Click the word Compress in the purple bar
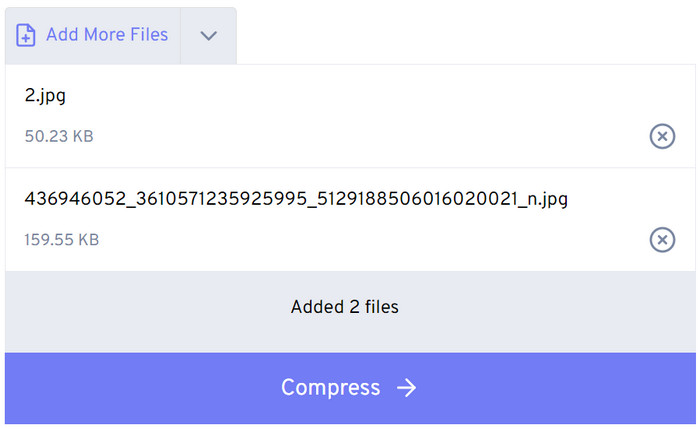The height and width of the screenshot is (429, 700). tap(330, 387)
